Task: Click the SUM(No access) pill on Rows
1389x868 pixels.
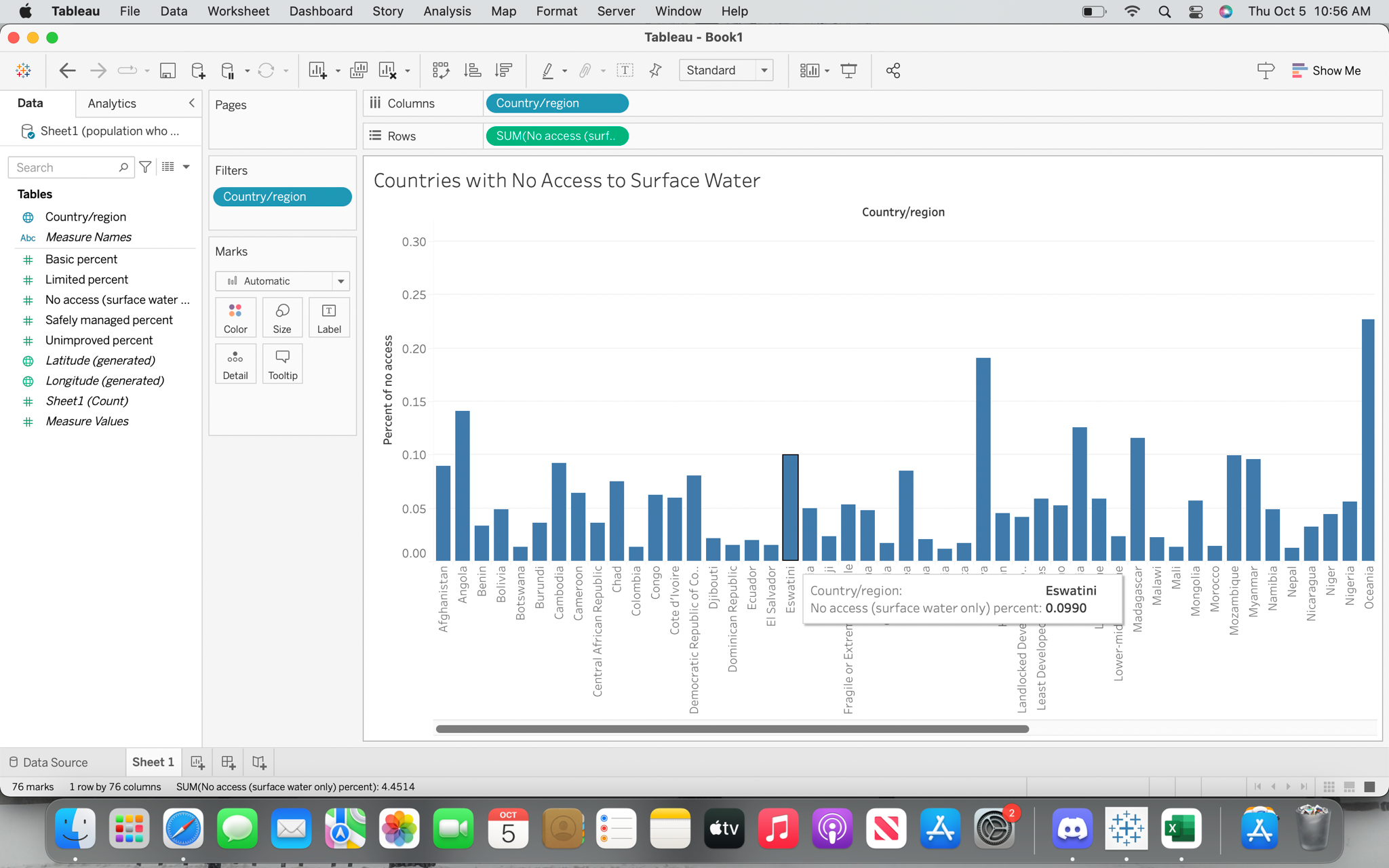Action: tap(557, 136)
